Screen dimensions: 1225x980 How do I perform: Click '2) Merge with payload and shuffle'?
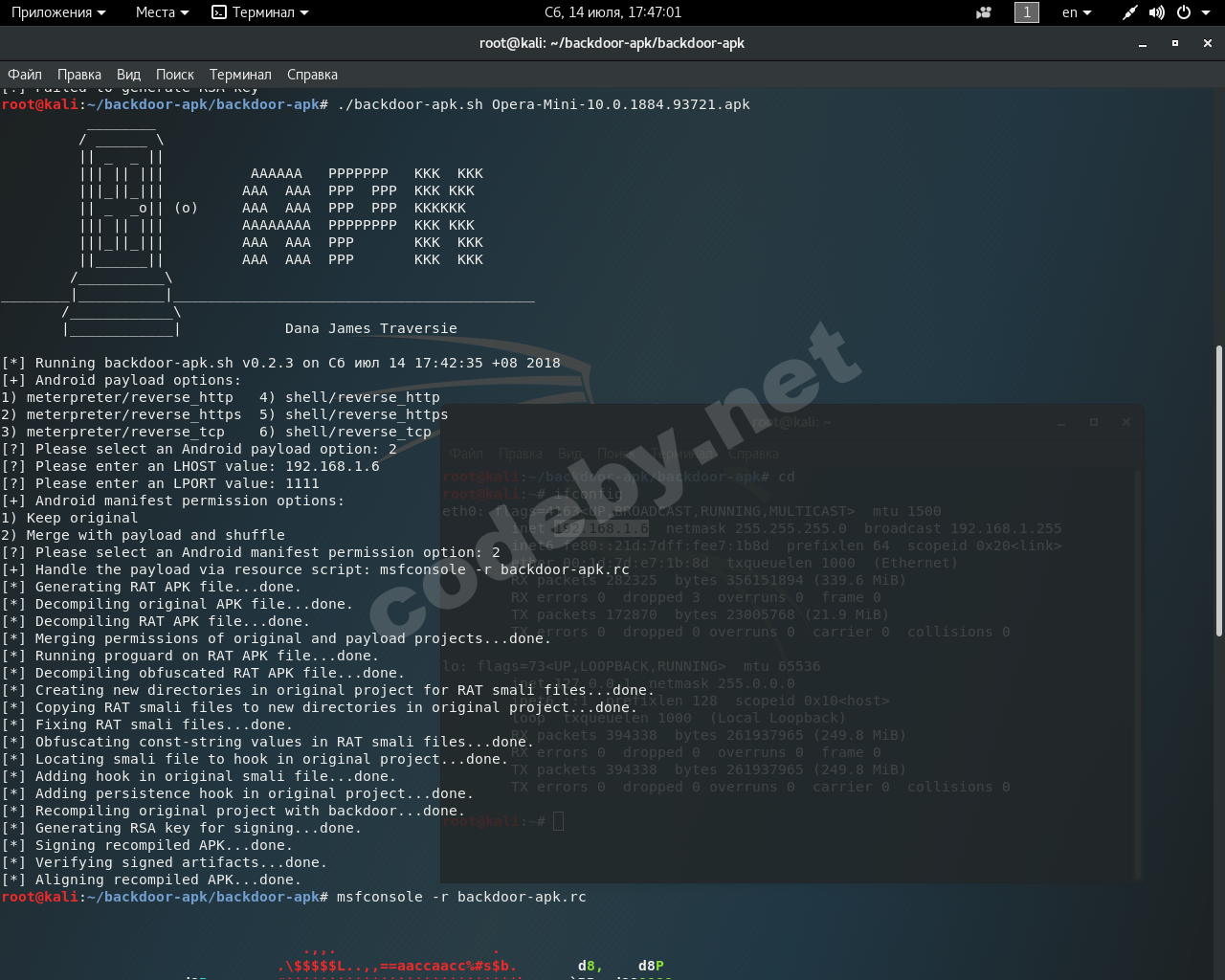(x=143, y=535)
